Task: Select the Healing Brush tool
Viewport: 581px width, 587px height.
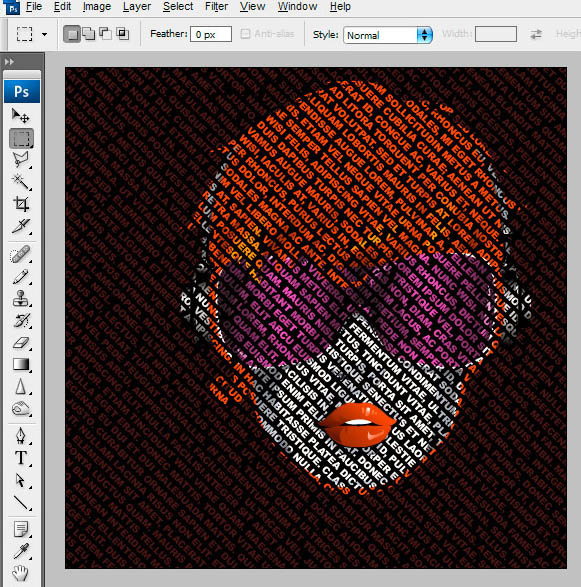Action: point(21,255)
